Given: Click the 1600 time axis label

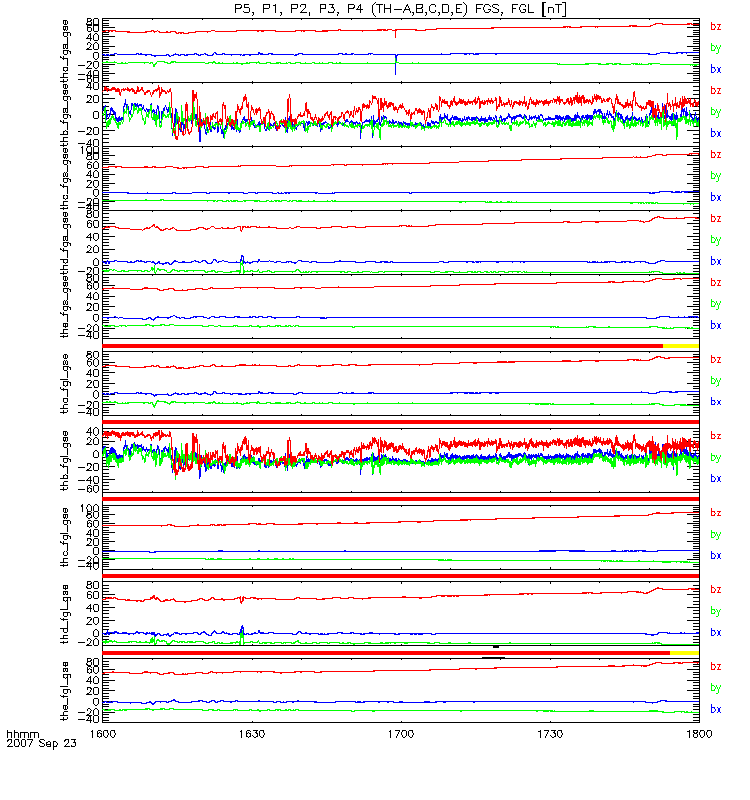Looking at the screenshot, I should [103, 734].
